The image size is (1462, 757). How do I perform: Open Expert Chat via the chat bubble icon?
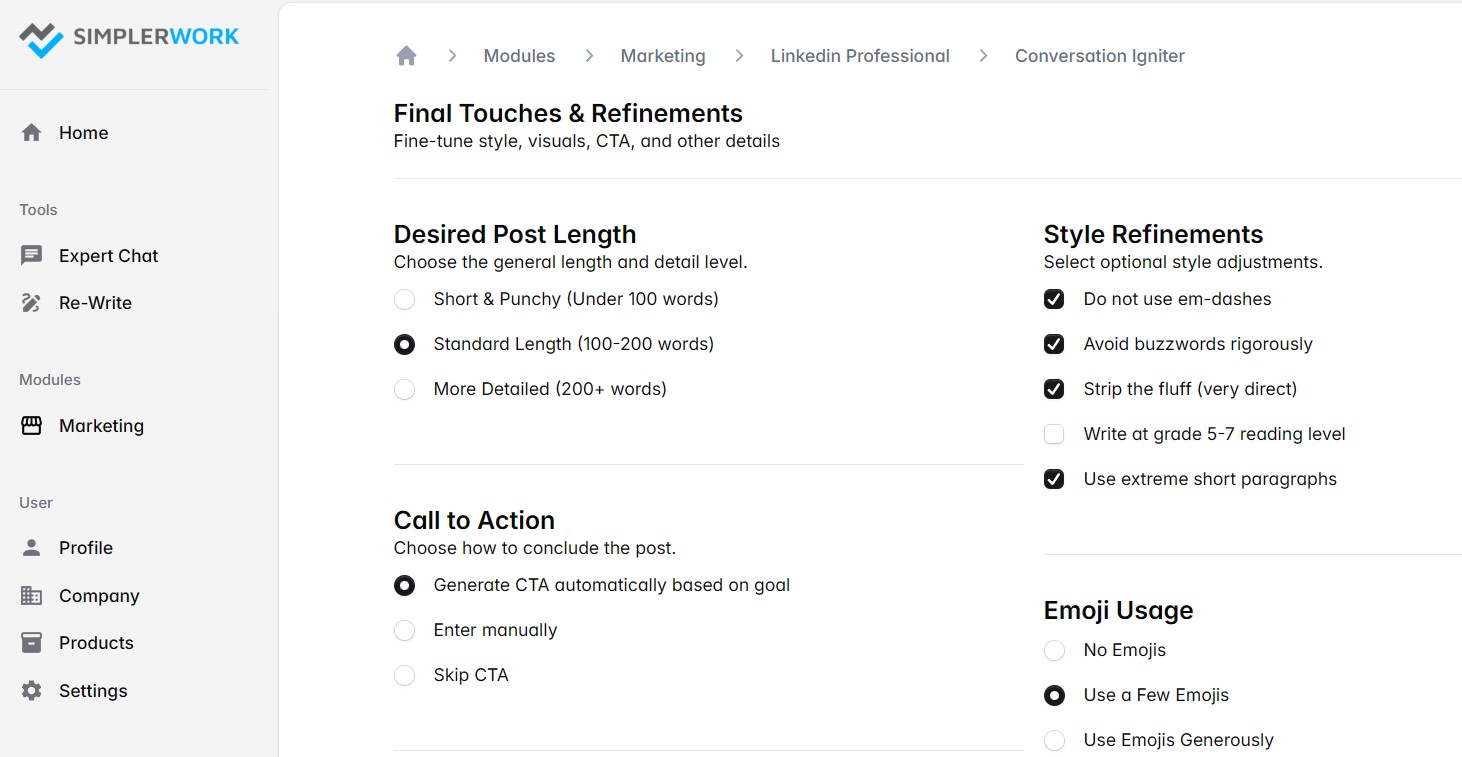[x=30, y=255]
